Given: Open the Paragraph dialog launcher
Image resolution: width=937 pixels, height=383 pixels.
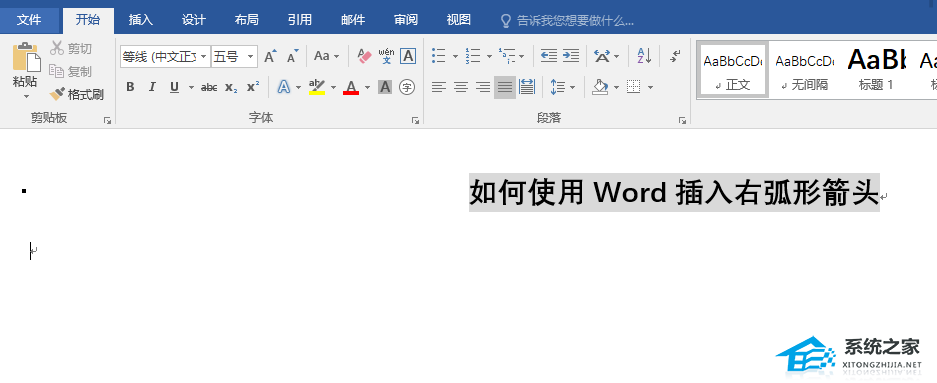Looking at the screenshot, I should [682, 120].
